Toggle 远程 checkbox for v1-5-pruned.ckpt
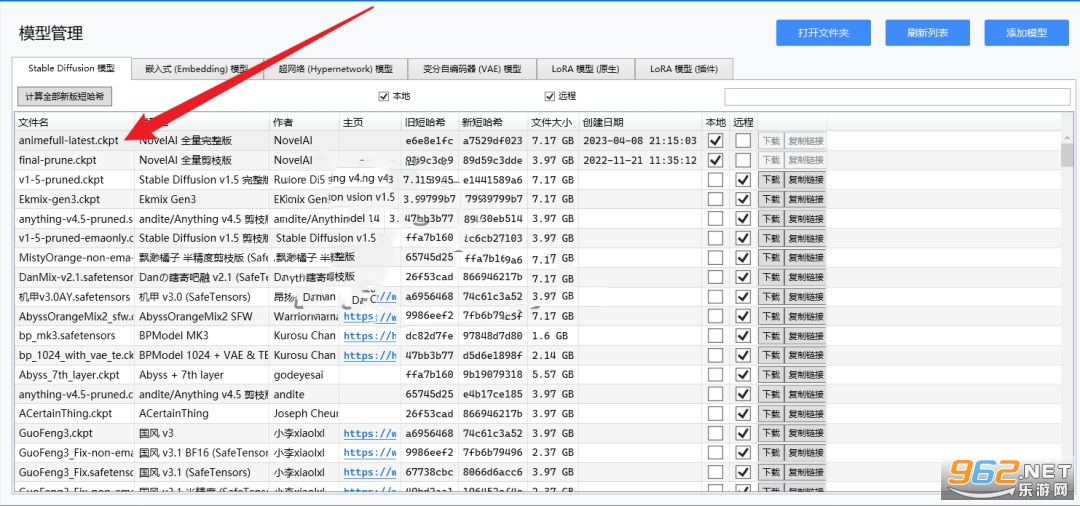This screenshot has height=506, width=1080. [743, 180]
